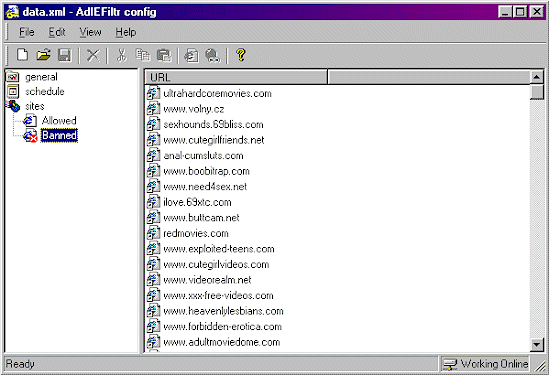Click the icon beside ultrahardcoremovies.com
This screenshot has width=550, height=376.
click(x=153, y=93)
